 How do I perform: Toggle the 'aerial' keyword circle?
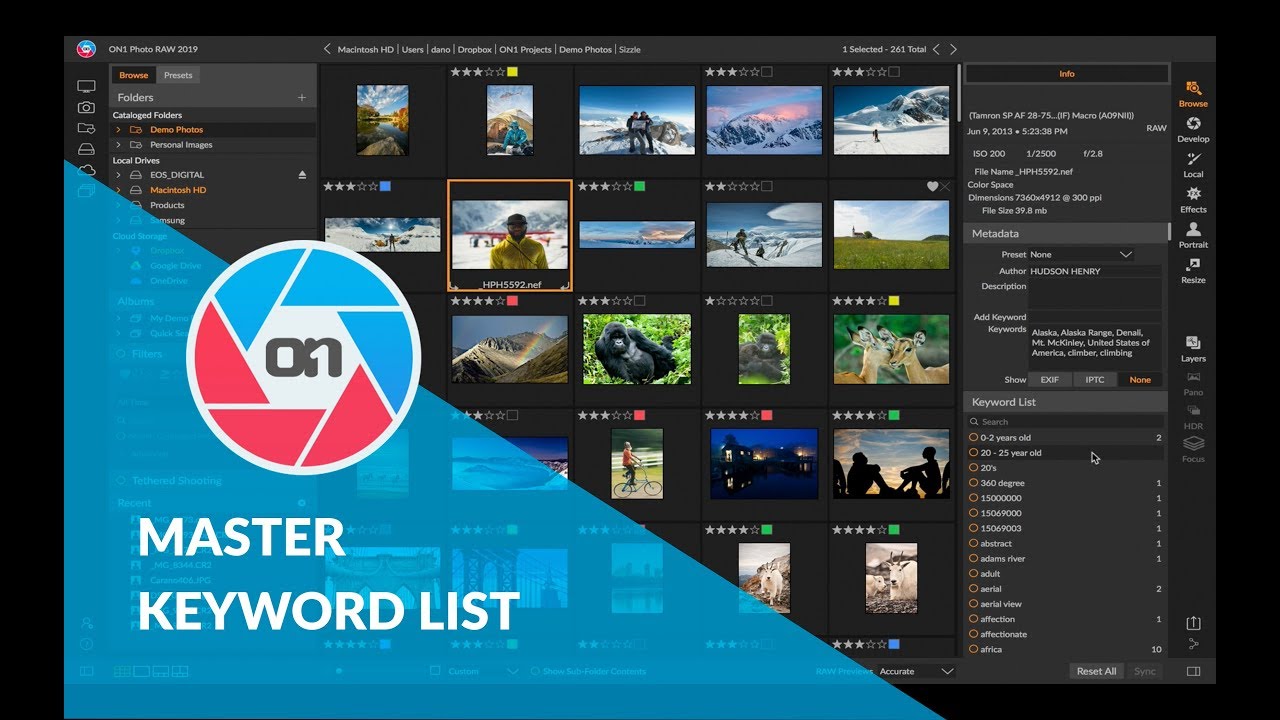click(974, 589)
